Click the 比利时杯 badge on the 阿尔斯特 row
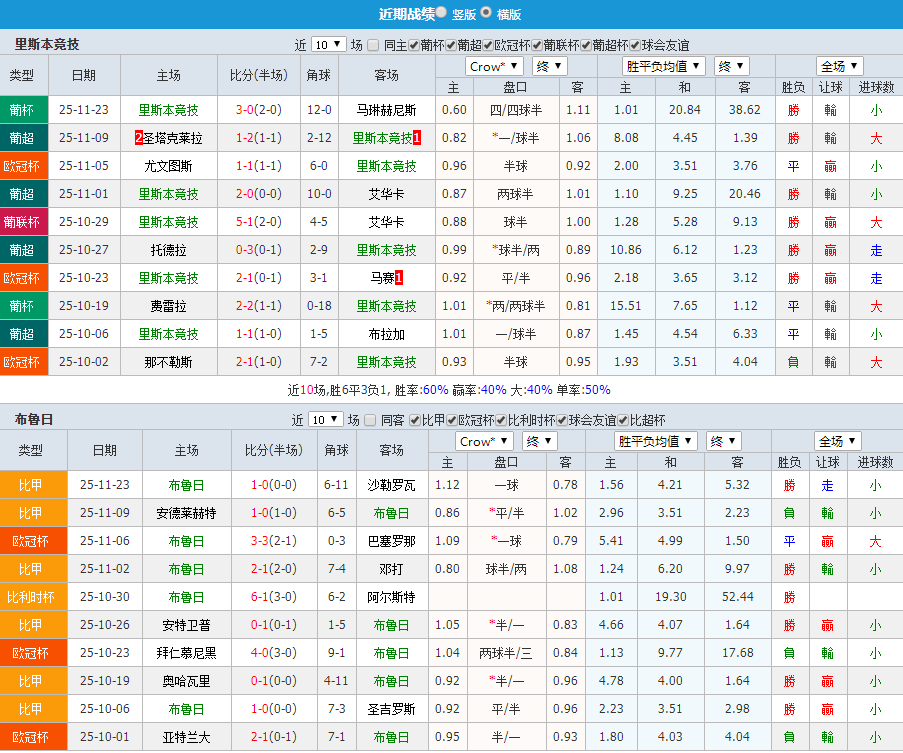Viewport: 903px width, 753px height. 33,597
